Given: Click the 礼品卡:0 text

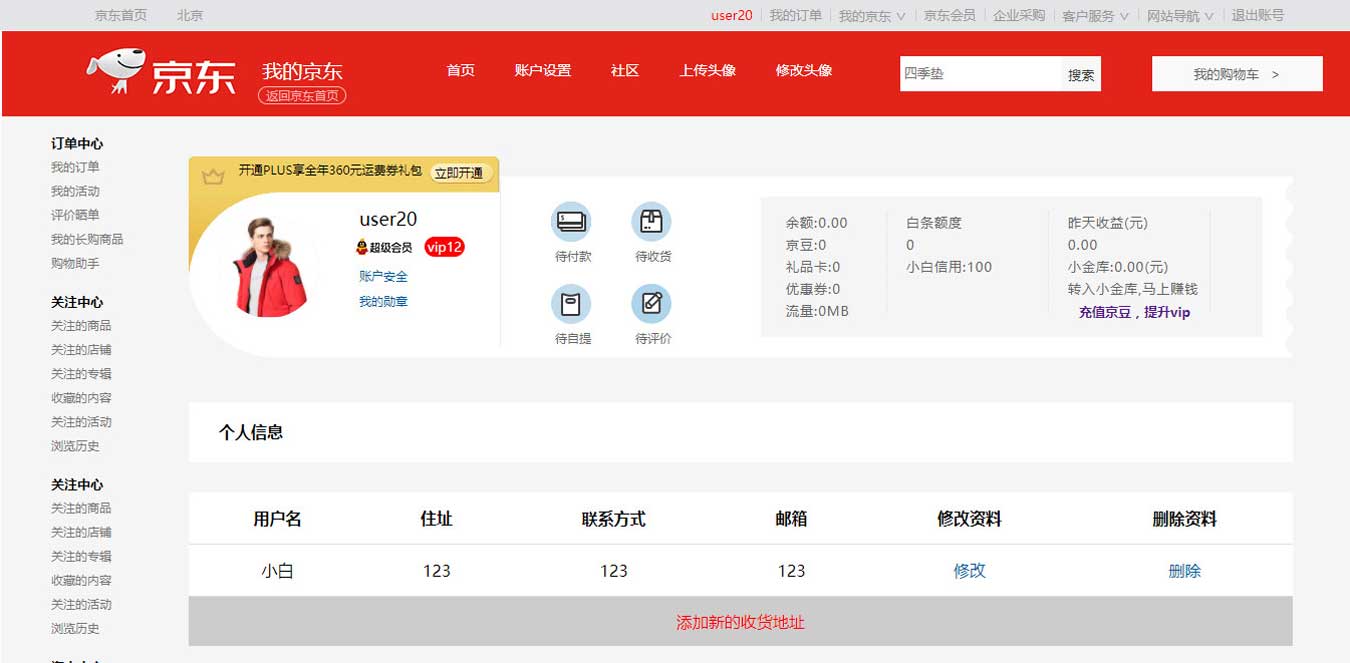Looking at the screenshot, I should point(813,267).
